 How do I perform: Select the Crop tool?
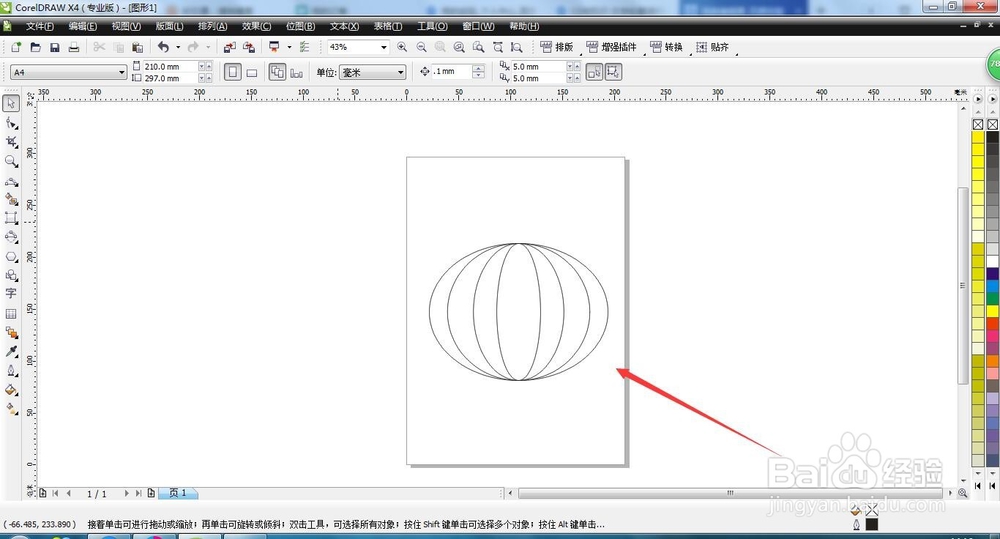click(11, 142)
